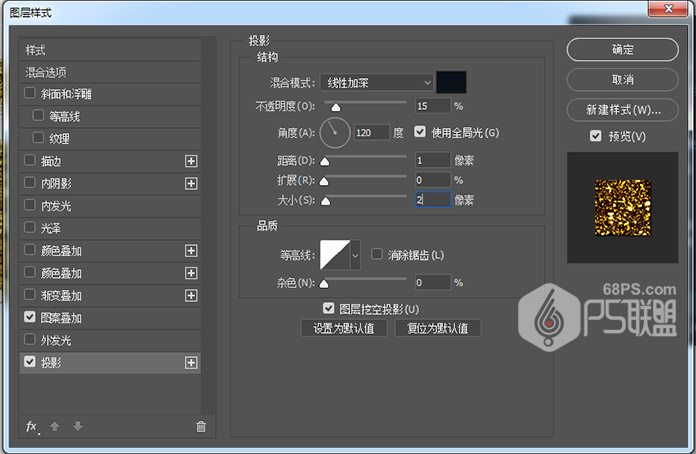Open 混合模式 dropdown showing 线性加深
This screenshot has width=696, height=454.
click(x=376, y=83)
